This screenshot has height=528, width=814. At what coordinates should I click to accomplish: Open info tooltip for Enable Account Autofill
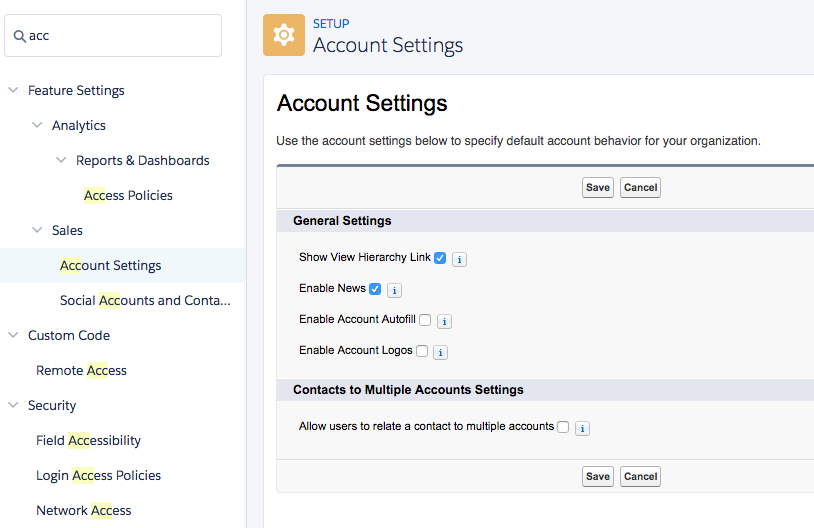coord(444,321)
